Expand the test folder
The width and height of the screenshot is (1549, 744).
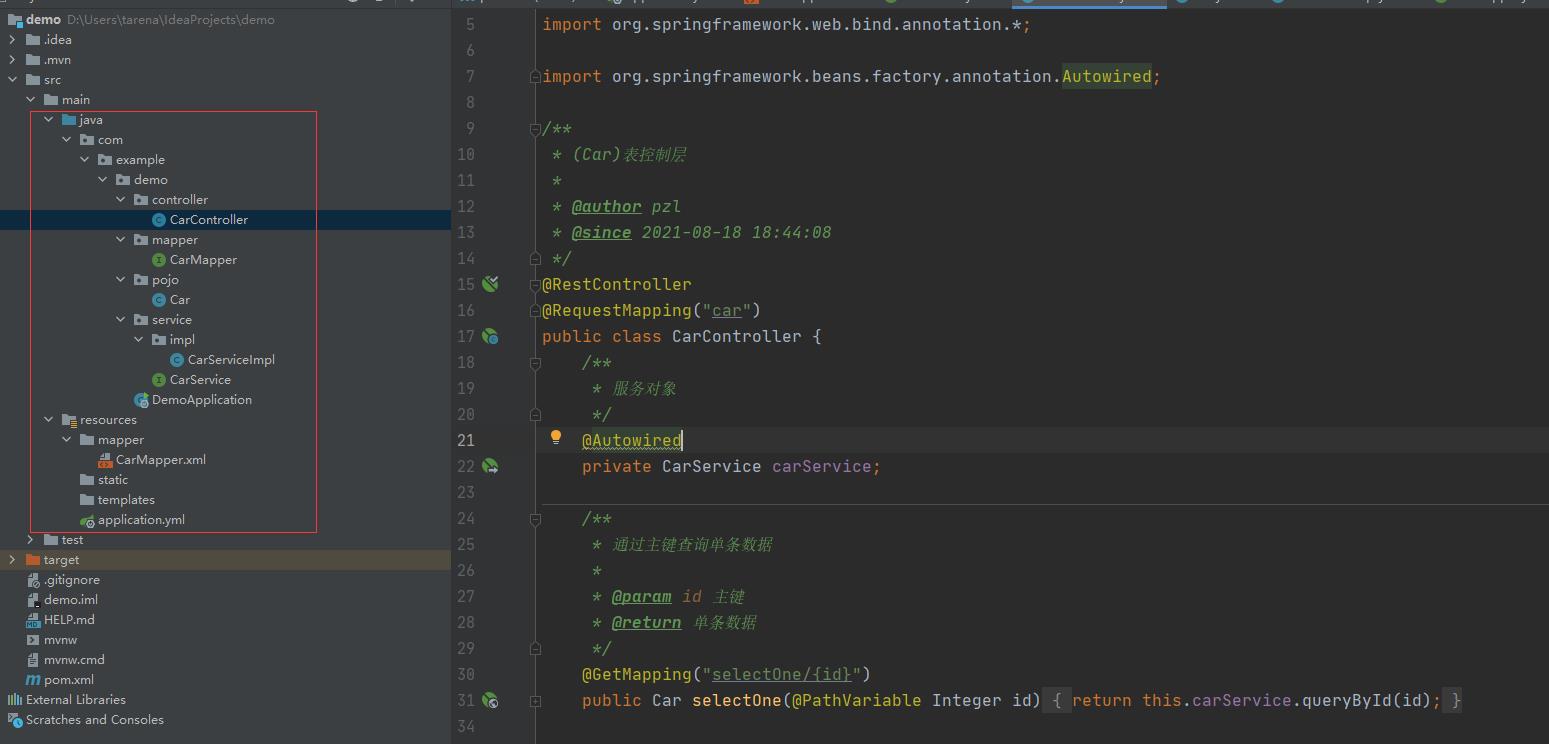click(30, 540)
